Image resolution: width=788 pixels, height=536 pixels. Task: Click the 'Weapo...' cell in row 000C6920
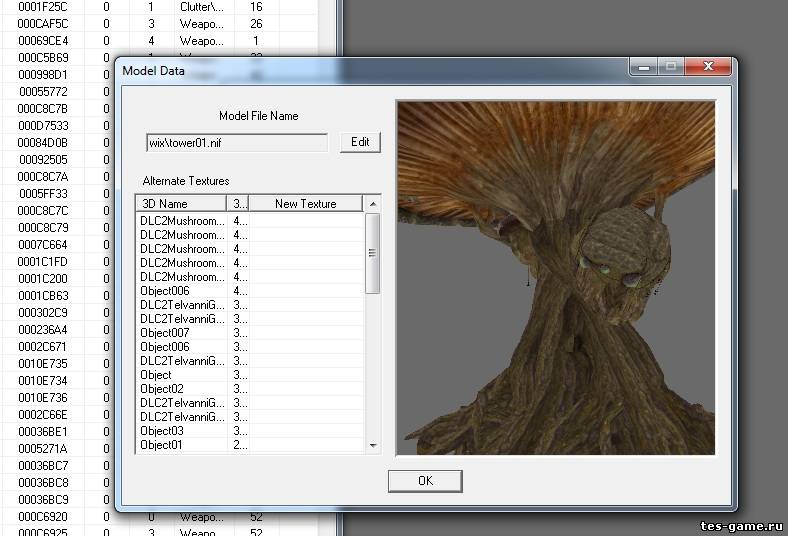click(202, 517)
